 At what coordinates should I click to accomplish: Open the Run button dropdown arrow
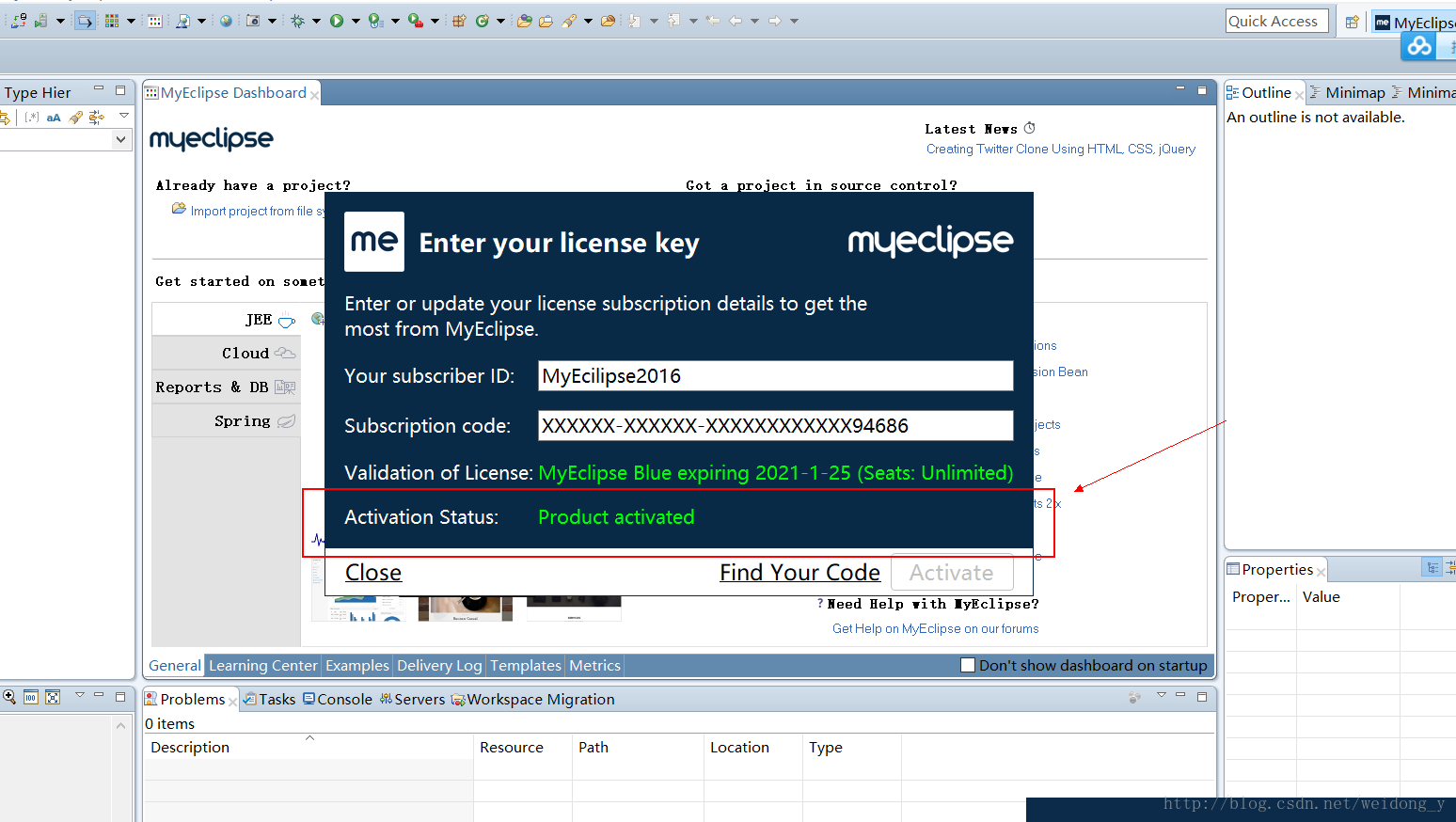pos(356,21)
